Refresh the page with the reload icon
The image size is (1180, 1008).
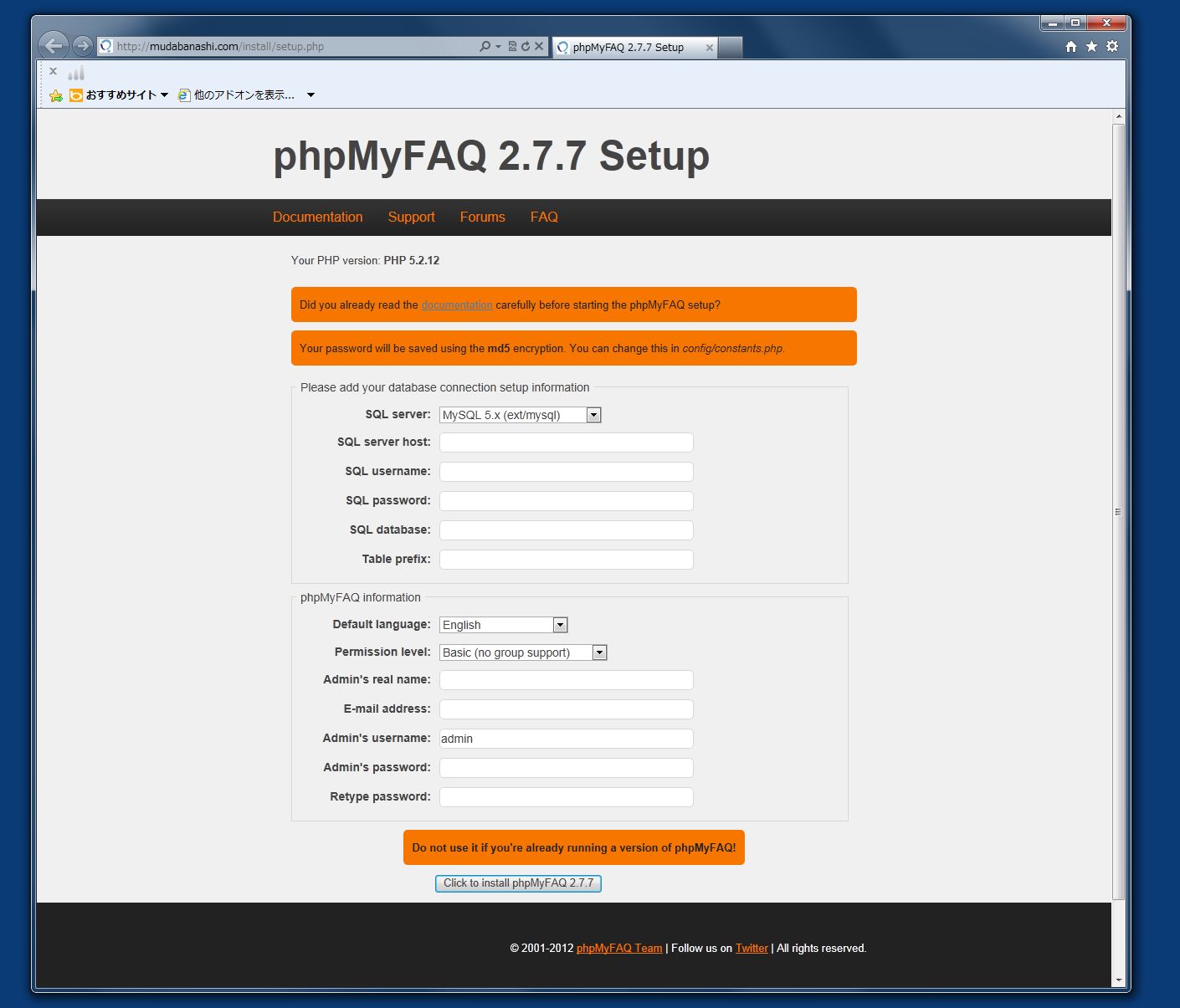(526, 46)
